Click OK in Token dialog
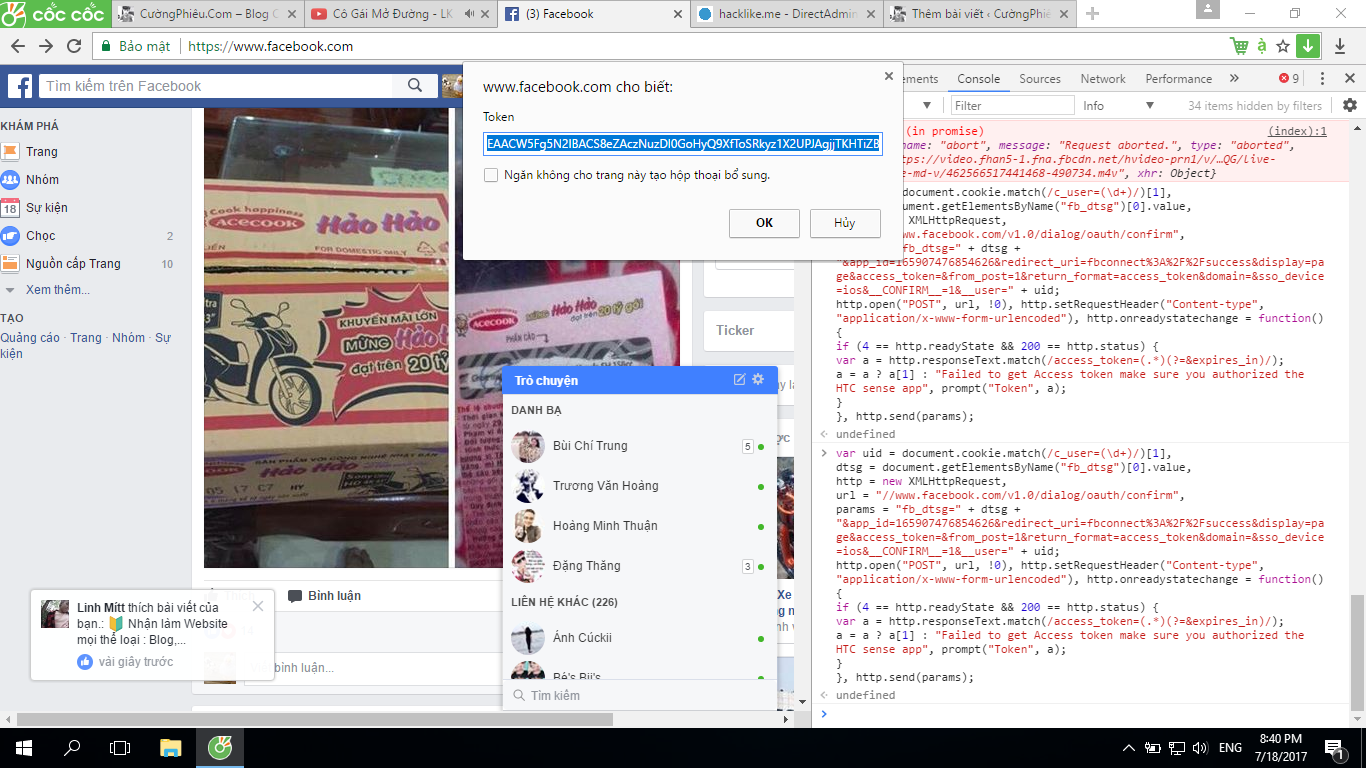Viewport: 1366px width, 768px height. point(764,223)
